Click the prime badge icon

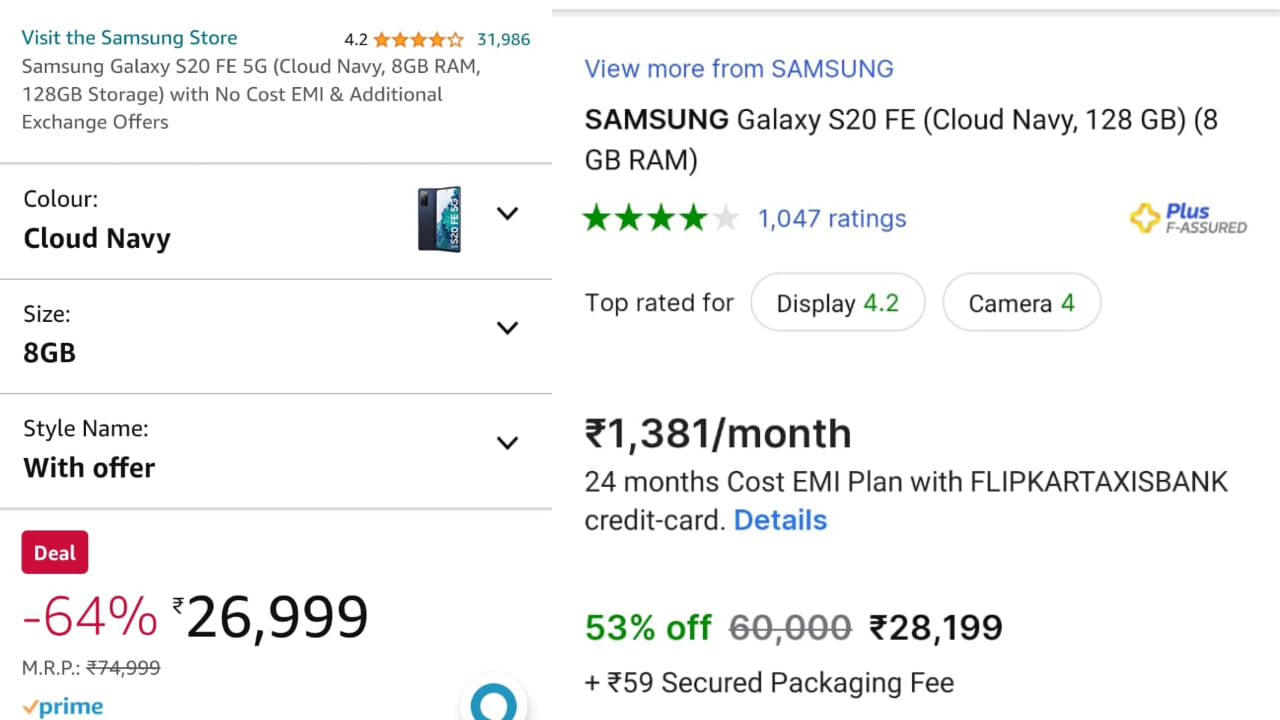tap(63, 707)
